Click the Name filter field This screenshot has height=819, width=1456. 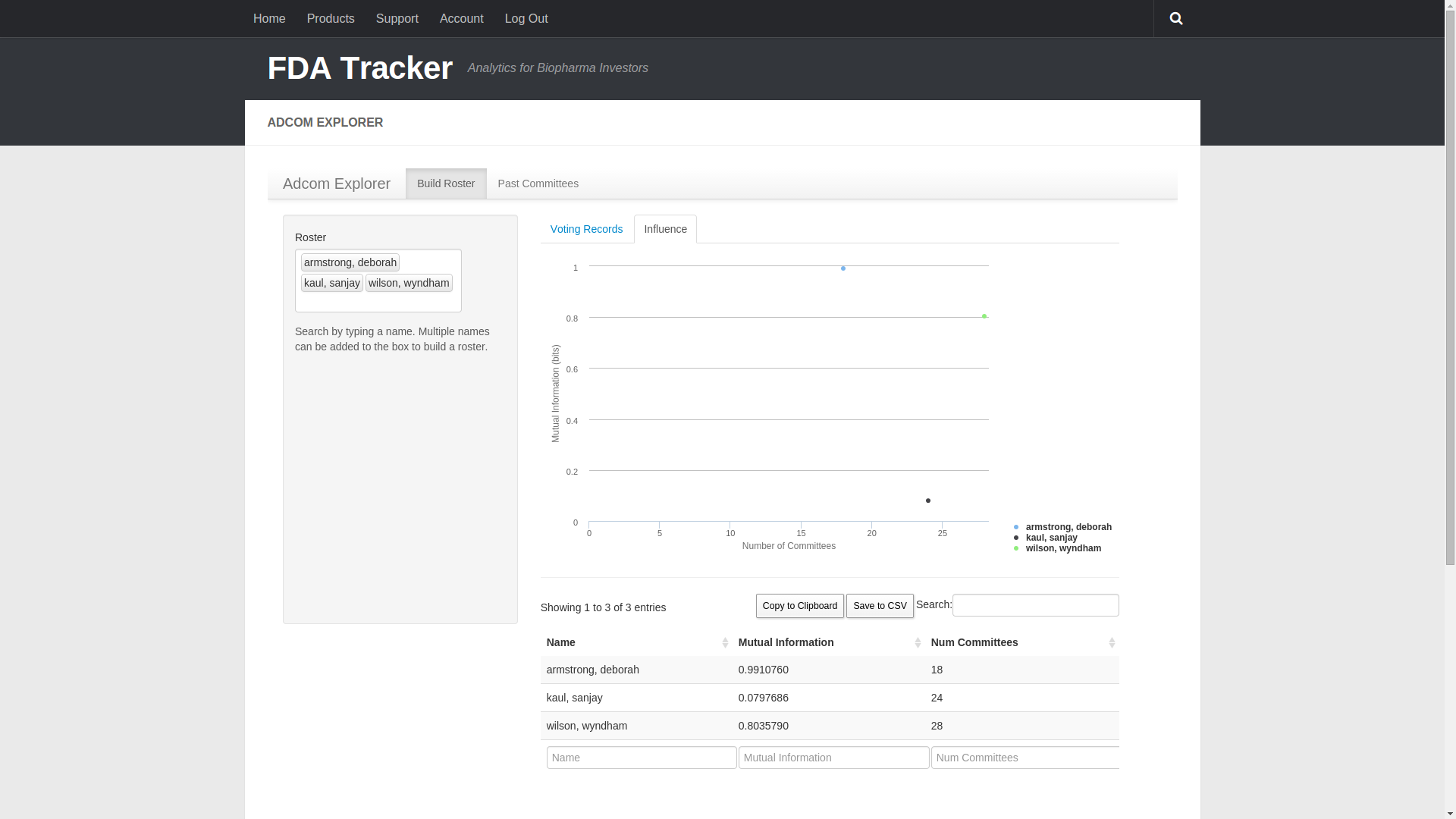pyautogui.click(x=642, y=758)
